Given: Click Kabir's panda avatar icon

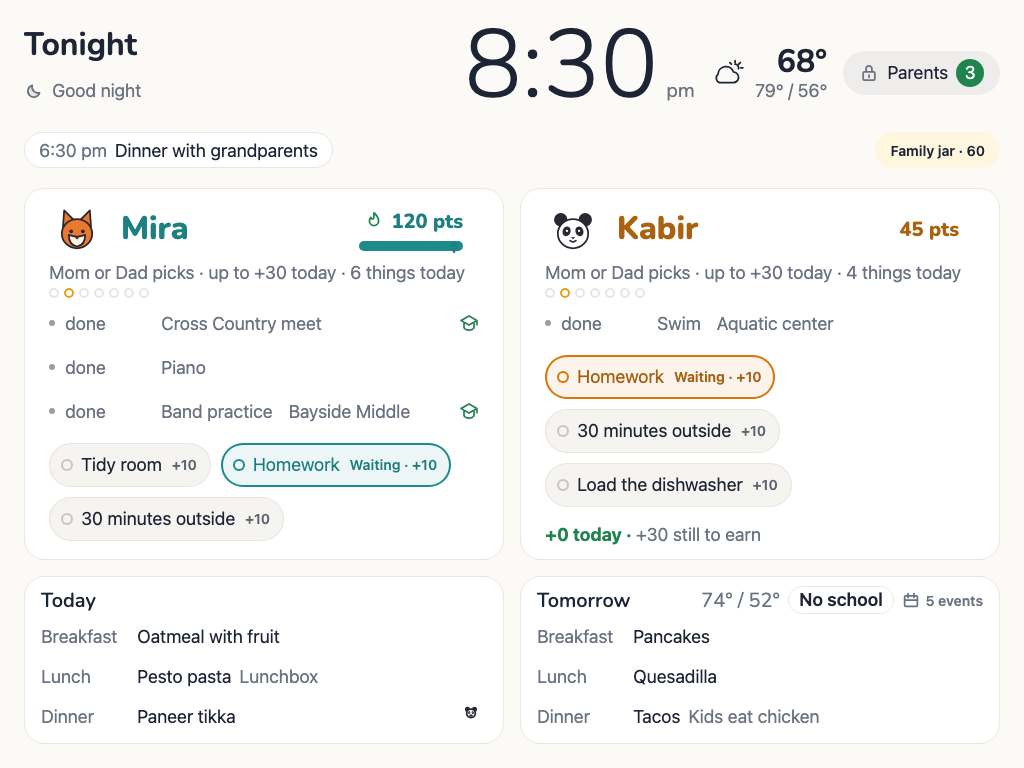Looking at the screenshot, I should (573, 230).
